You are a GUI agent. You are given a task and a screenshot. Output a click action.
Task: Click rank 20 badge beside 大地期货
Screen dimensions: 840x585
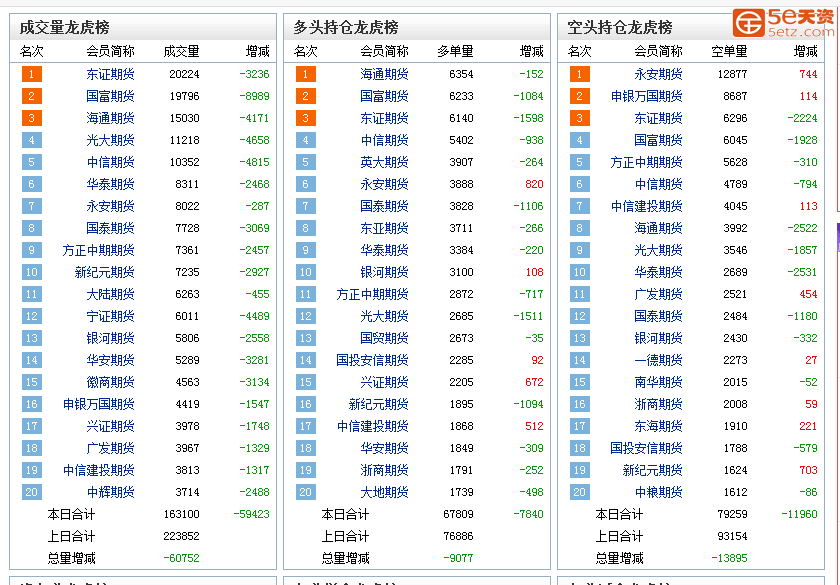click(x=305, y=492)
